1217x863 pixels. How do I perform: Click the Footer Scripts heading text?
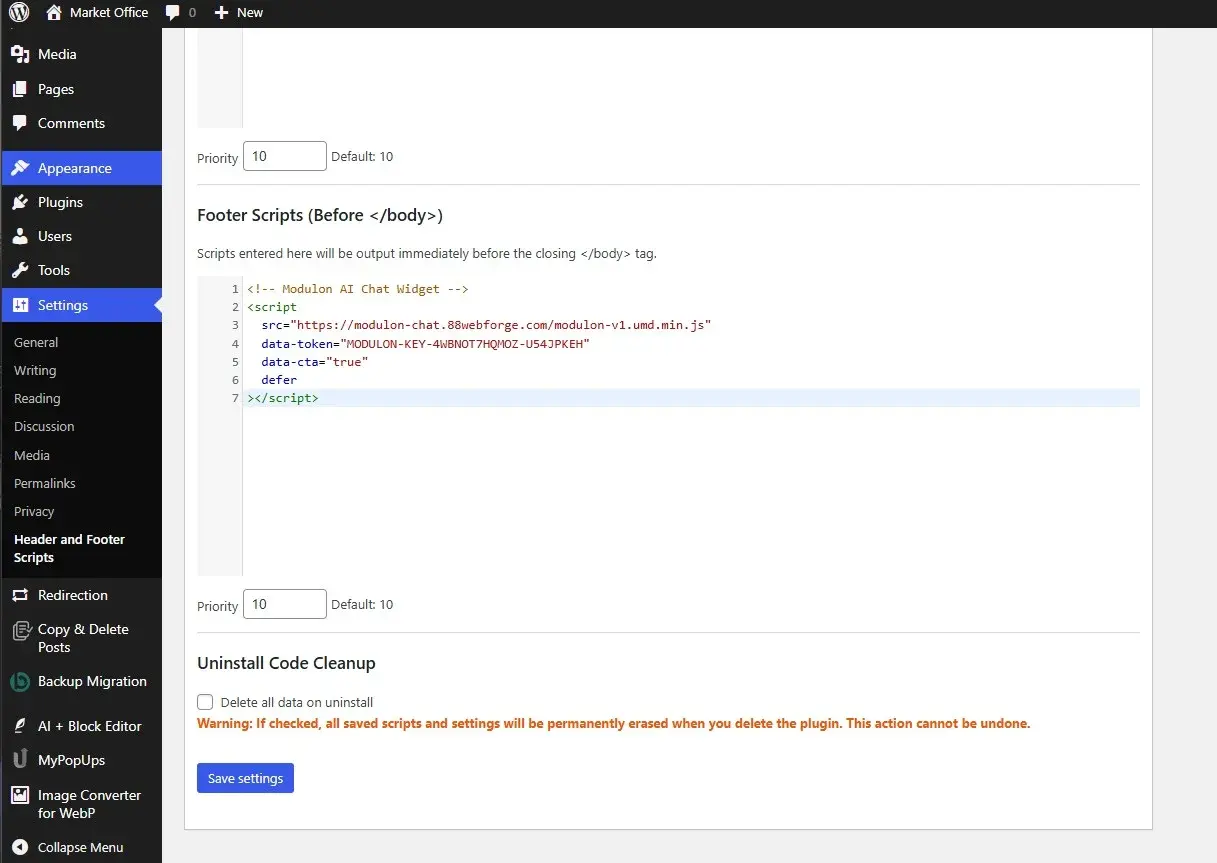(x=320, y=215)
